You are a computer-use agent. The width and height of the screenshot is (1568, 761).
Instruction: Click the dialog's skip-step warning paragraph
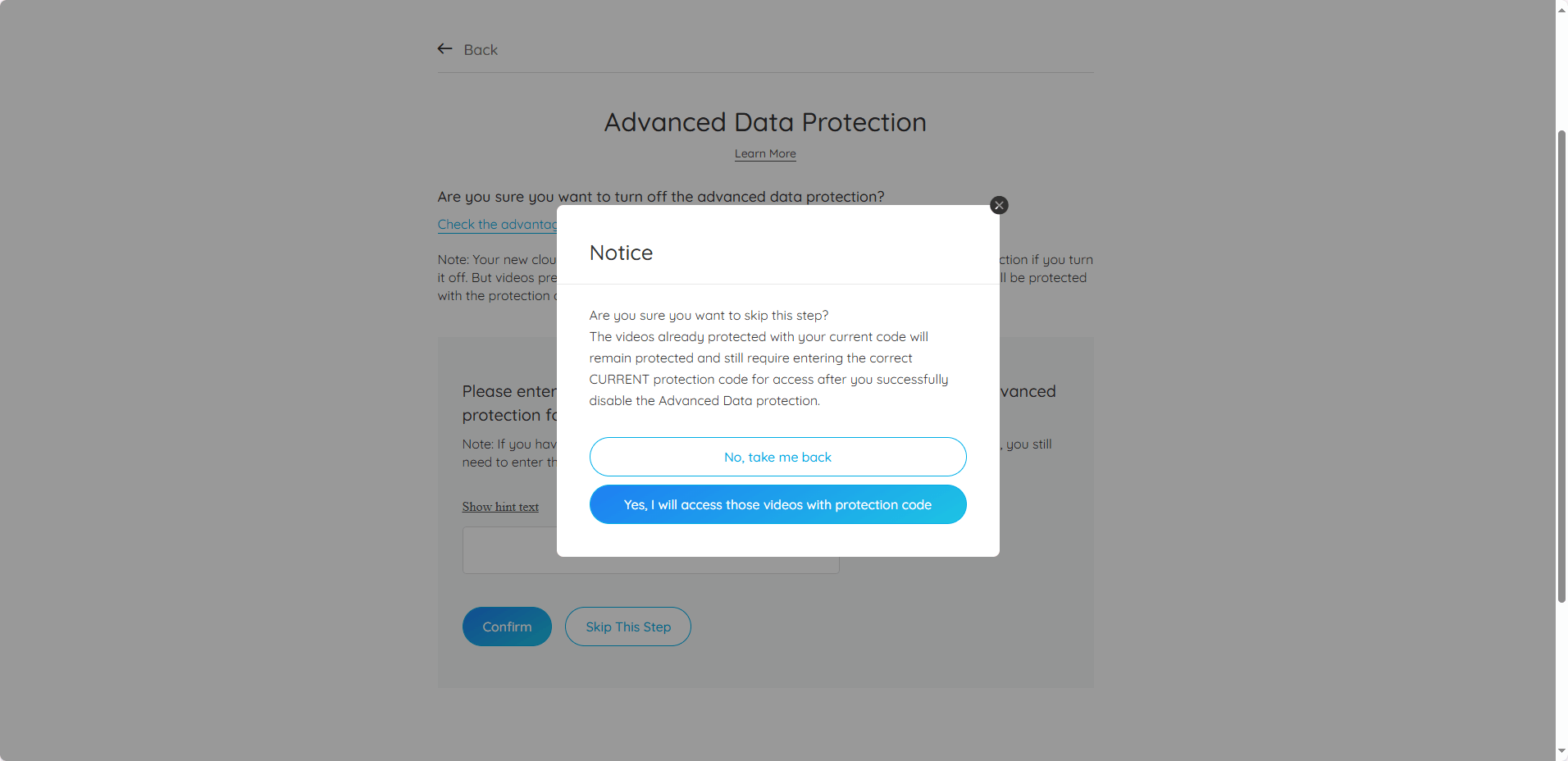[768, 358]
